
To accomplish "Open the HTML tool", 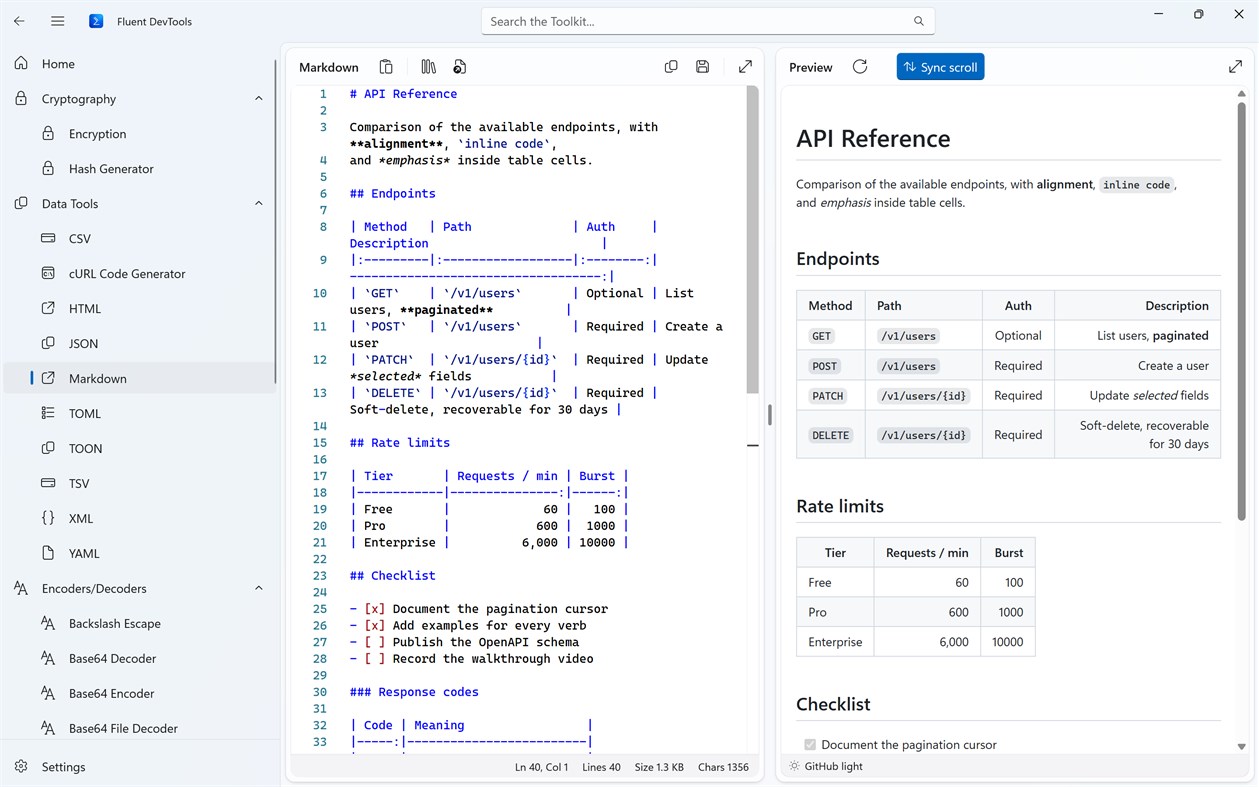I will (139, 309).
